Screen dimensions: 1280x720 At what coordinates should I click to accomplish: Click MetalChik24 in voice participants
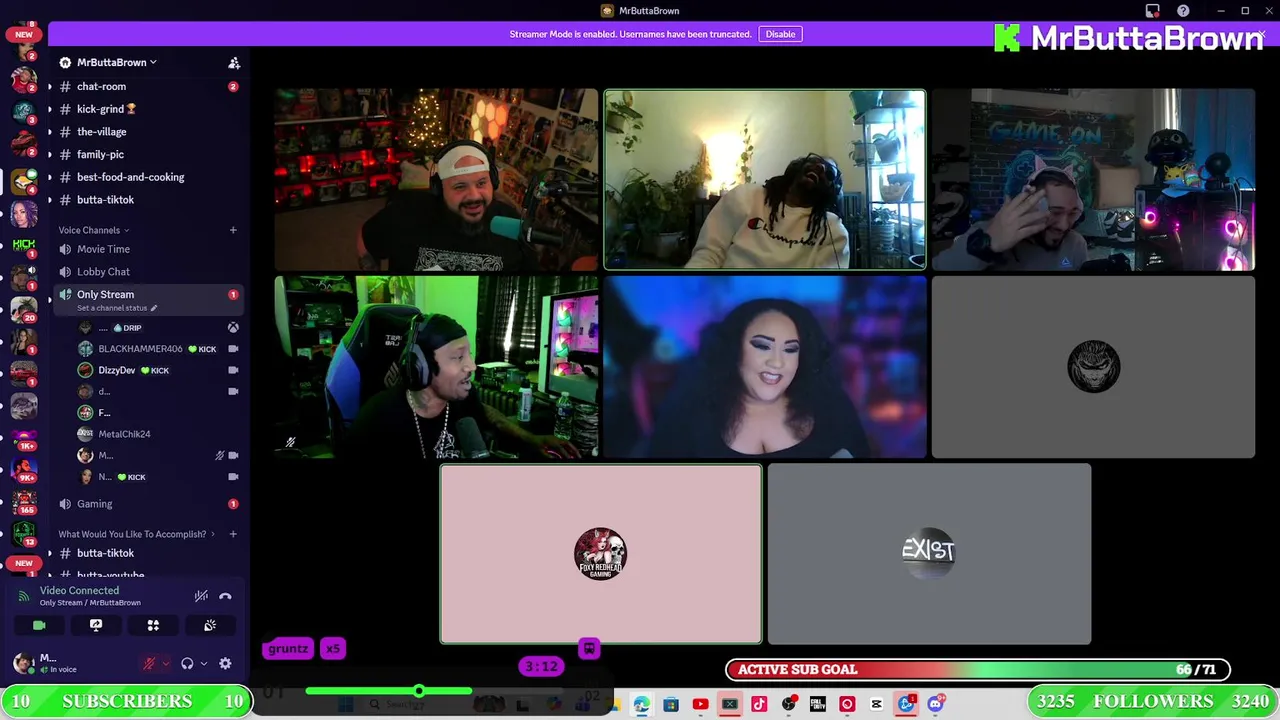124,434
